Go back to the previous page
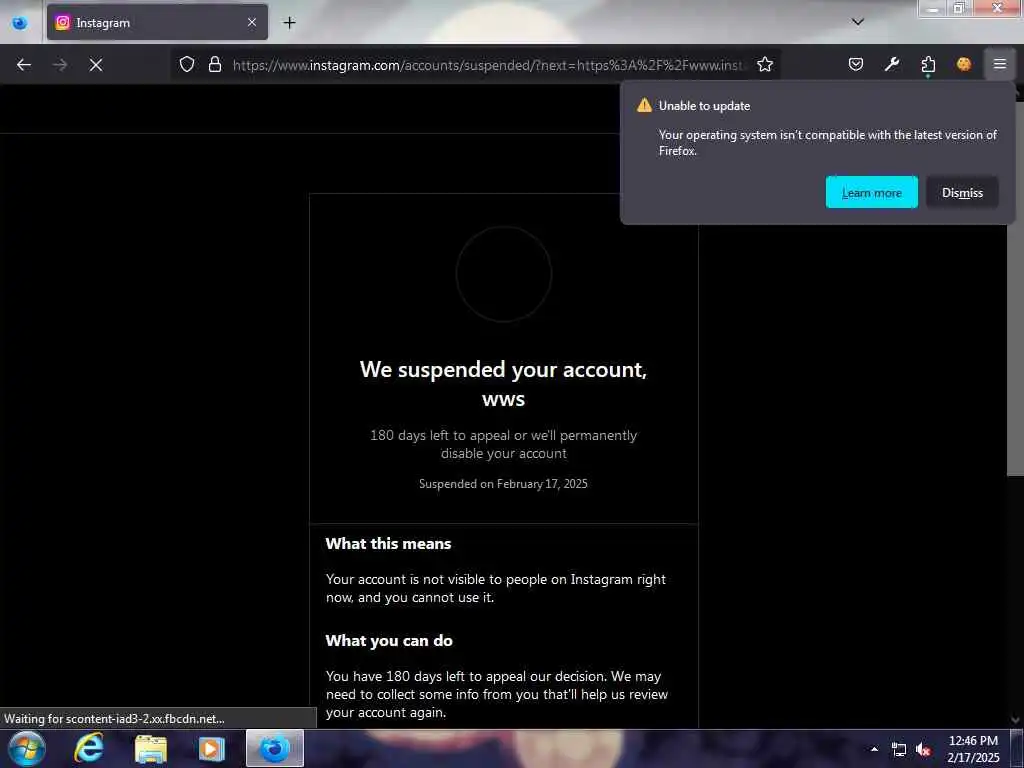The width and height of the screenshot is (1024, 768). tap(24, 65)
